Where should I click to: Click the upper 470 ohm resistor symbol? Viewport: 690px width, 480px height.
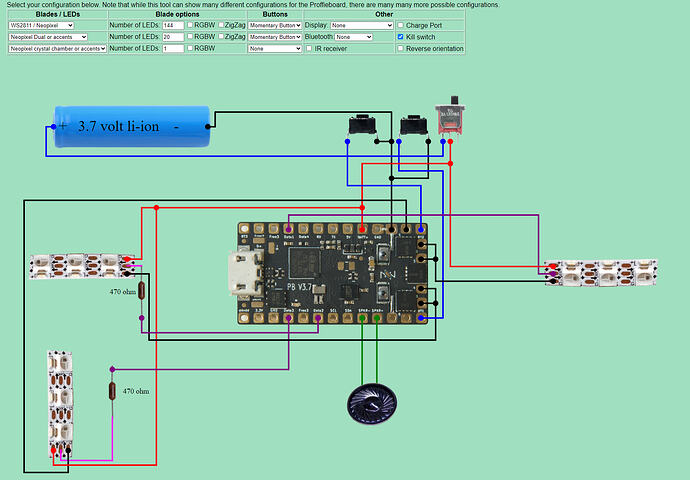[x=141, y=291]
